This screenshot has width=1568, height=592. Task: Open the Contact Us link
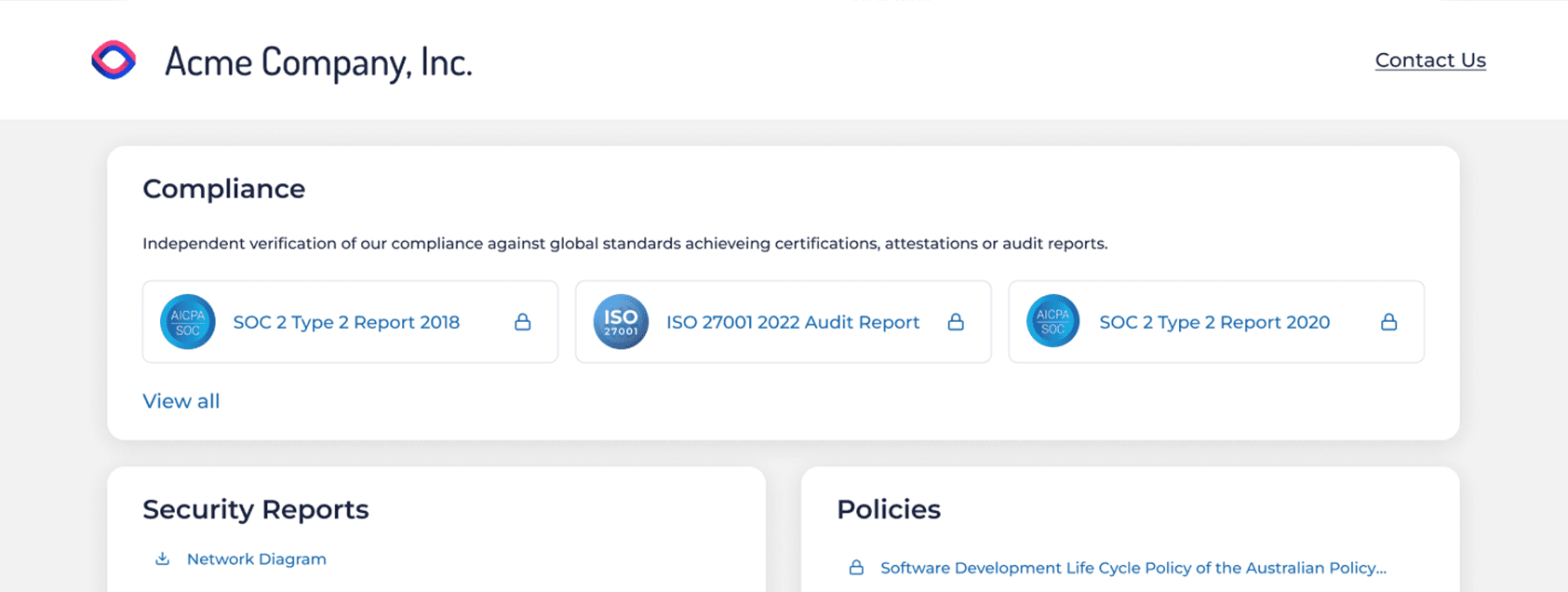click(1429, 61)
